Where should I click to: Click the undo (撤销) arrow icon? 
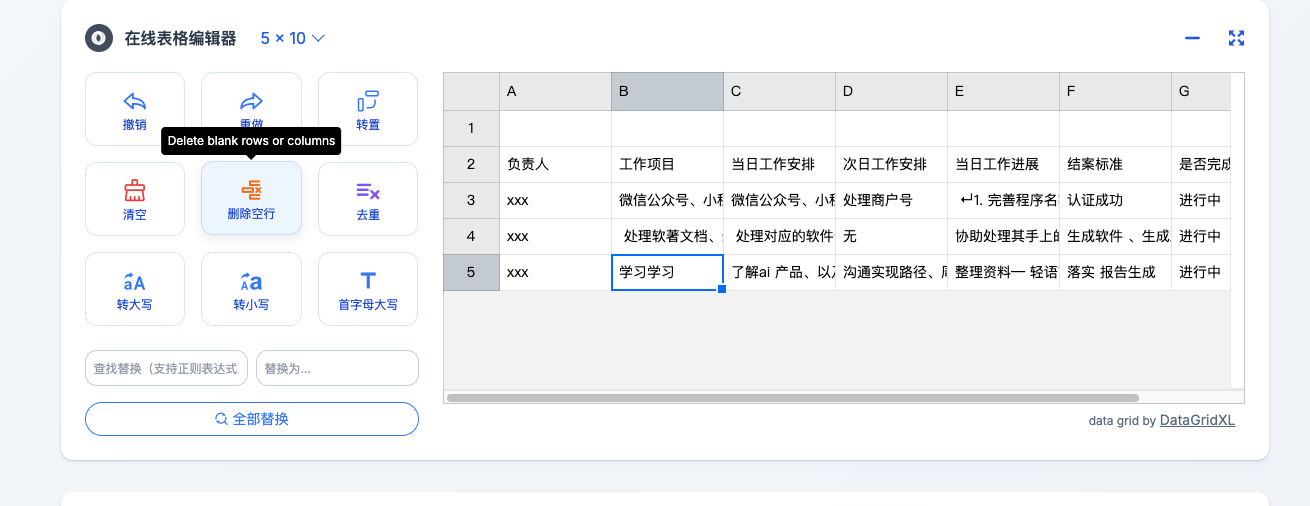(x=135, y=101)
